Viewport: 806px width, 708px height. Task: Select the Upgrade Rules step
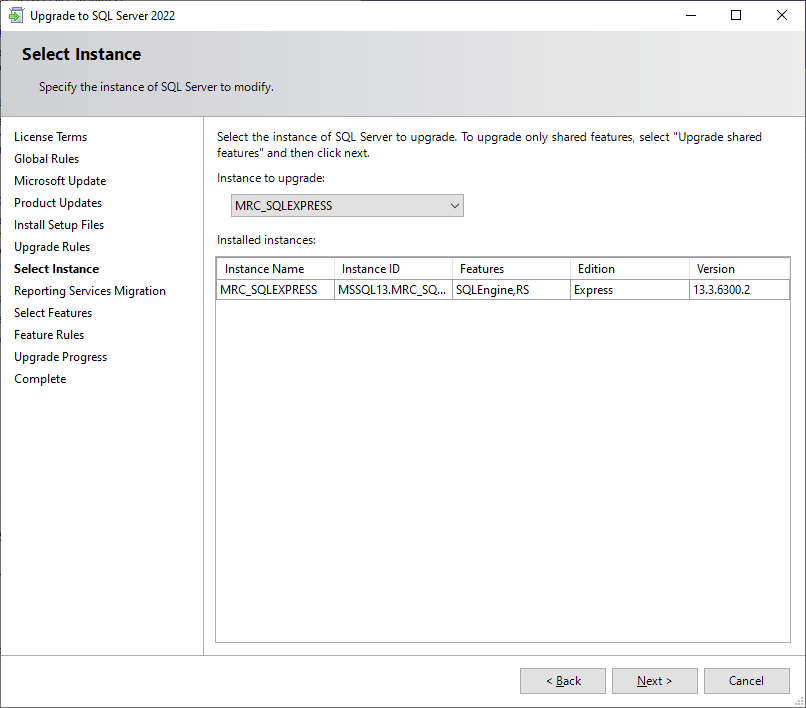pos(52,247)
